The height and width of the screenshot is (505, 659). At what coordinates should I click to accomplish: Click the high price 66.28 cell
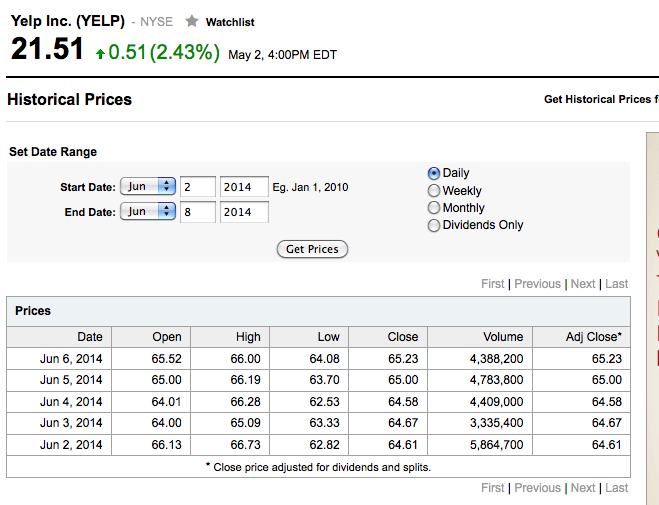click(230, 402)
